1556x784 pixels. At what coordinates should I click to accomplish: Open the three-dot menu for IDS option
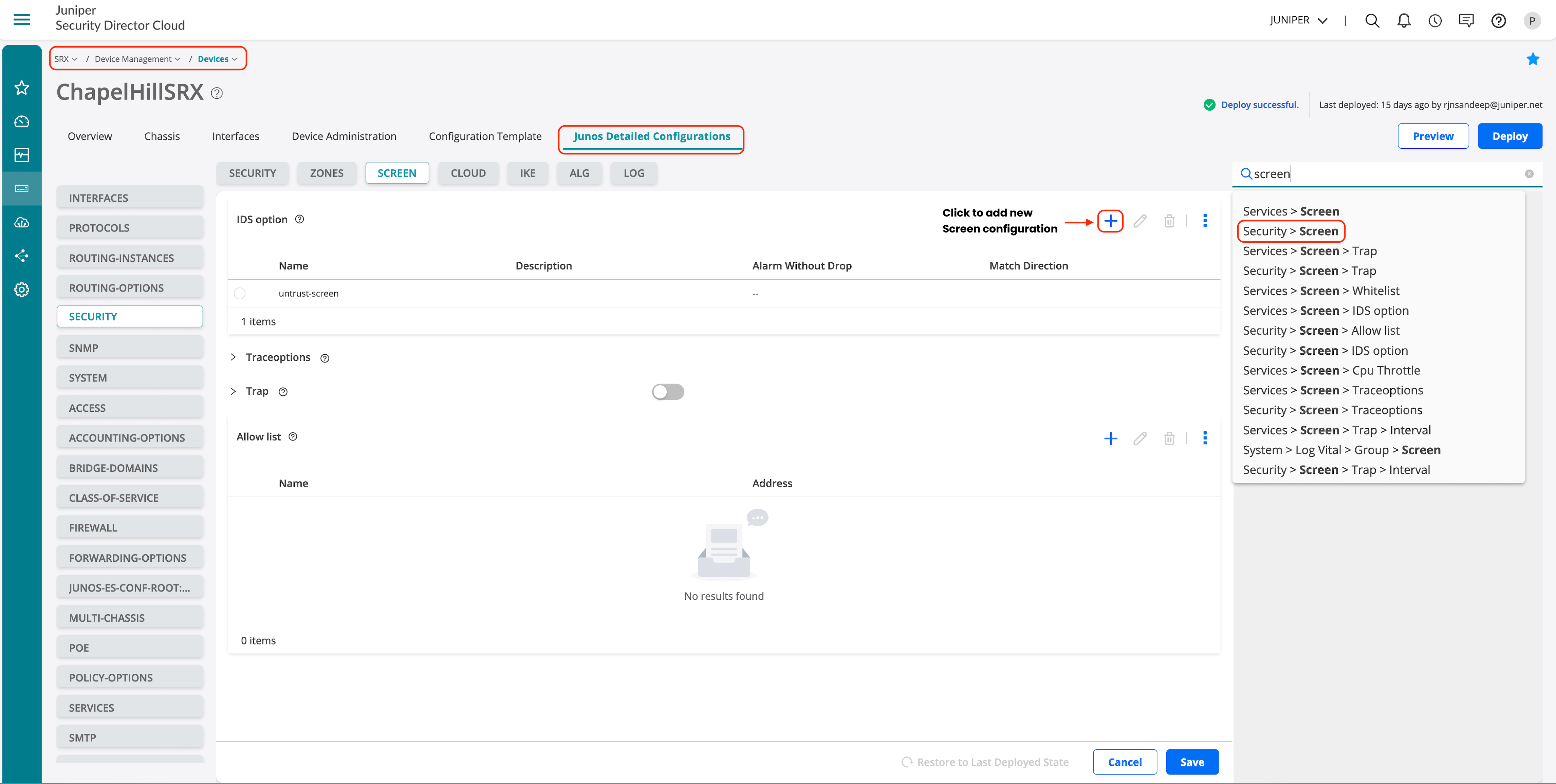1204,221
